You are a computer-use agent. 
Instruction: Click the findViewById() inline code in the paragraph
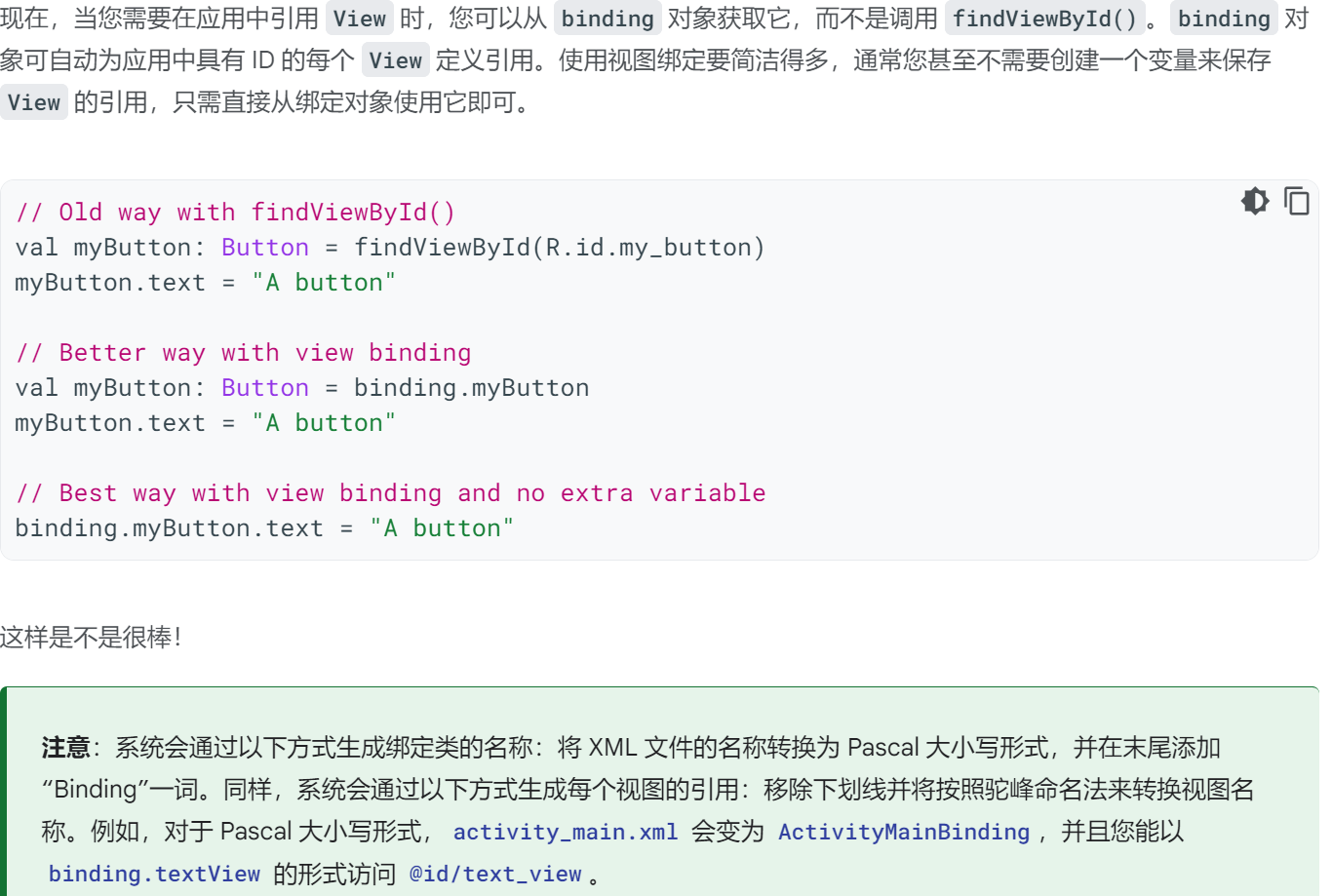pos(1044,19)
